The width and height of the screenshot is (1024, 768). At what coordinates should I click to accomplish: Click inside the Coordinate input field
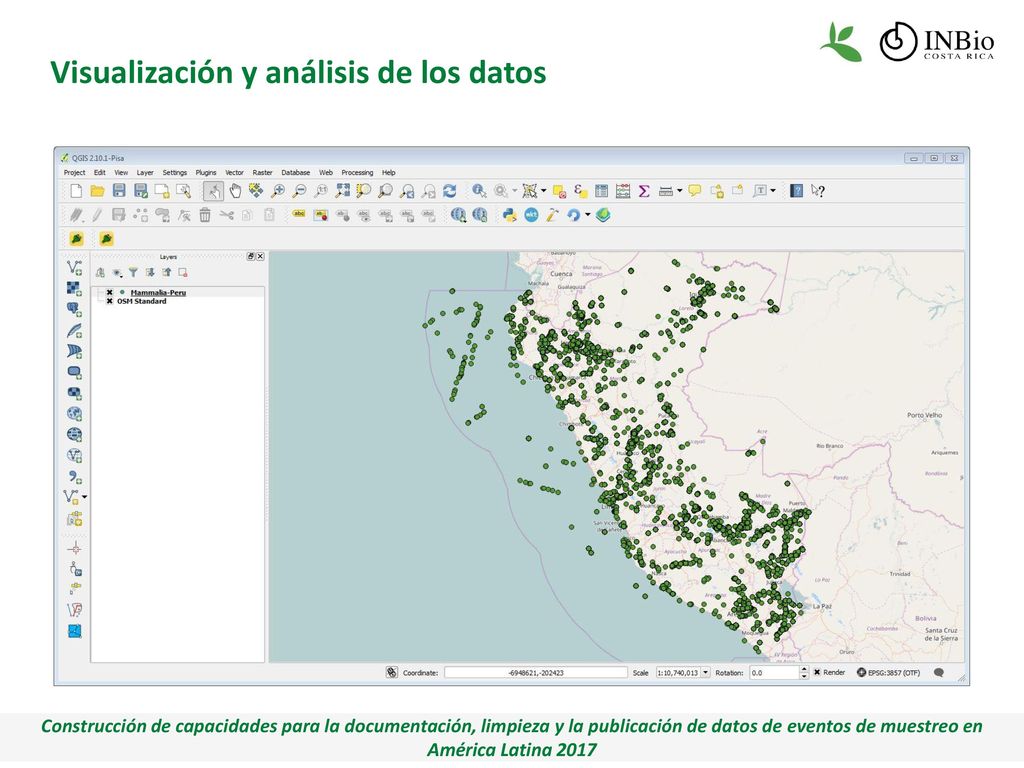tap(536, 672)
